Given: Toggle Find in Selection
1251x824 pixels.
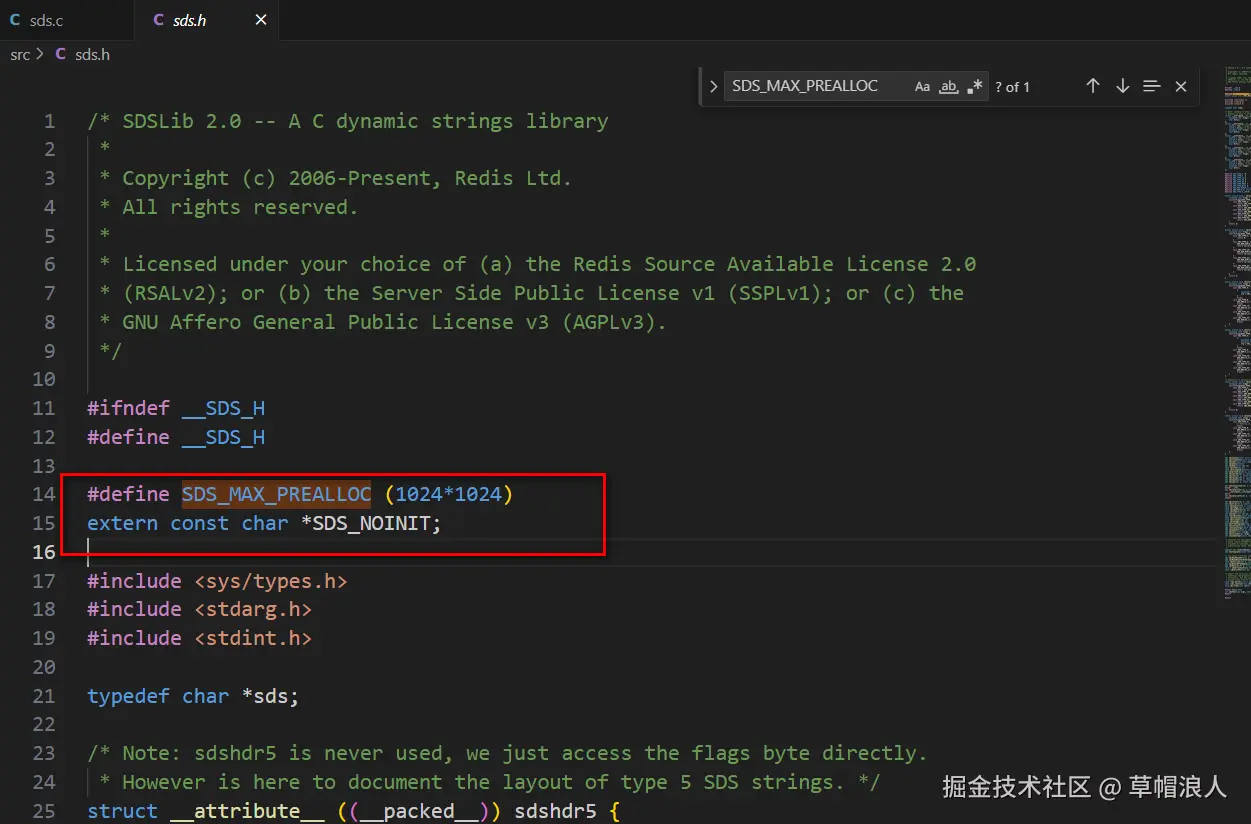Looking at the screenshot, I should pyautogui.click(x=1152, y=86).
